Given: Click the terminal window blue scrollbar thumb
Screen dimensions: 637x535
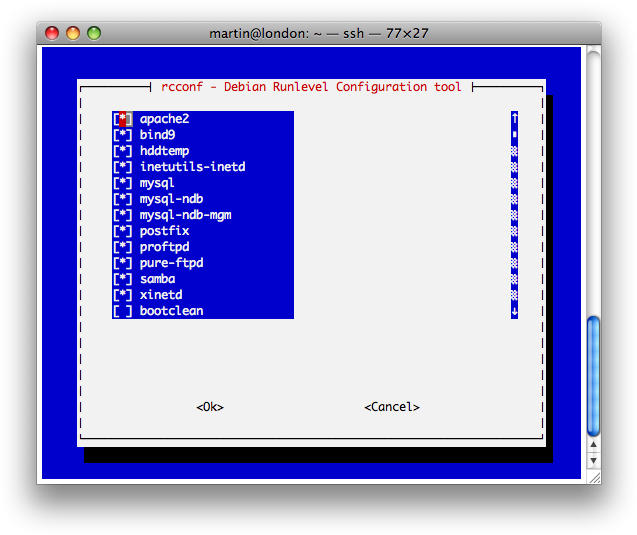Looking at the screenshot, I should click(x=594, y=376).
